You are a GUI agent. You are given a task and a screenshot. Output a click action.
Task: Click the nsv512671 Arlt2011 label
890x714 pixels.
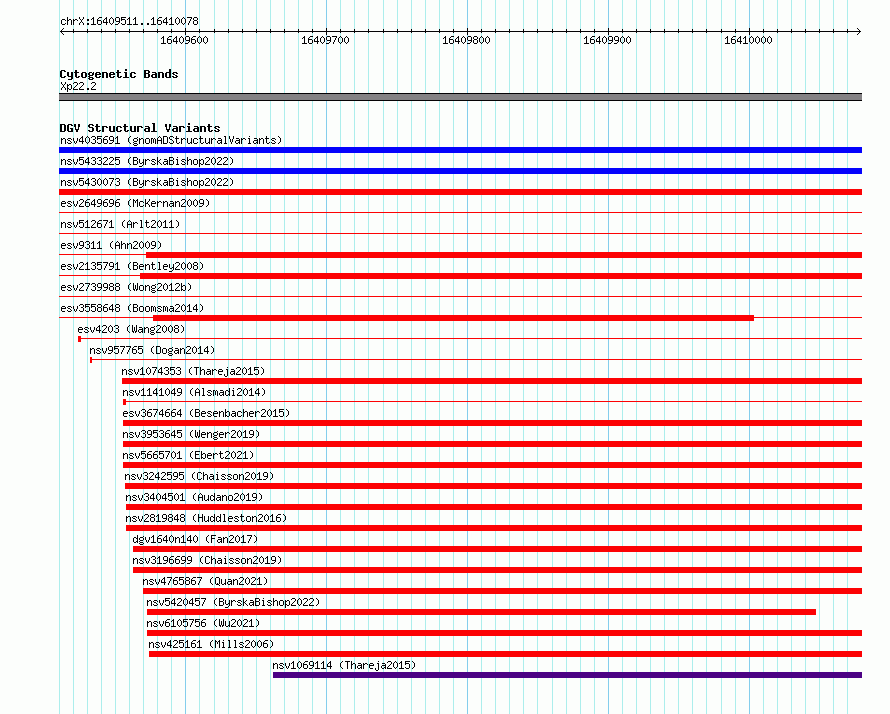point(120,224)
